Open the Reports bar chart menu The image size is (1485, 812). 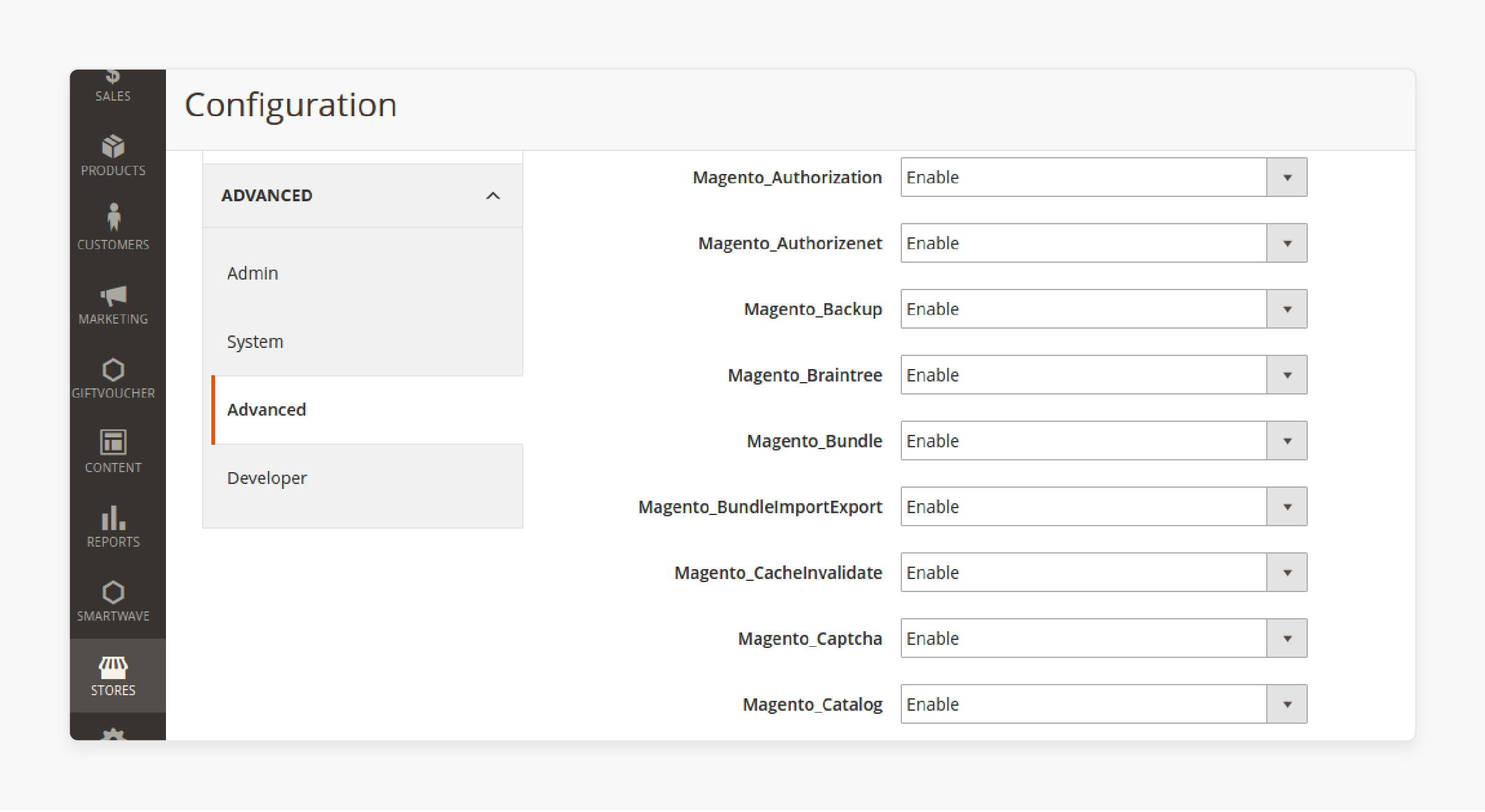pos(113,527)
